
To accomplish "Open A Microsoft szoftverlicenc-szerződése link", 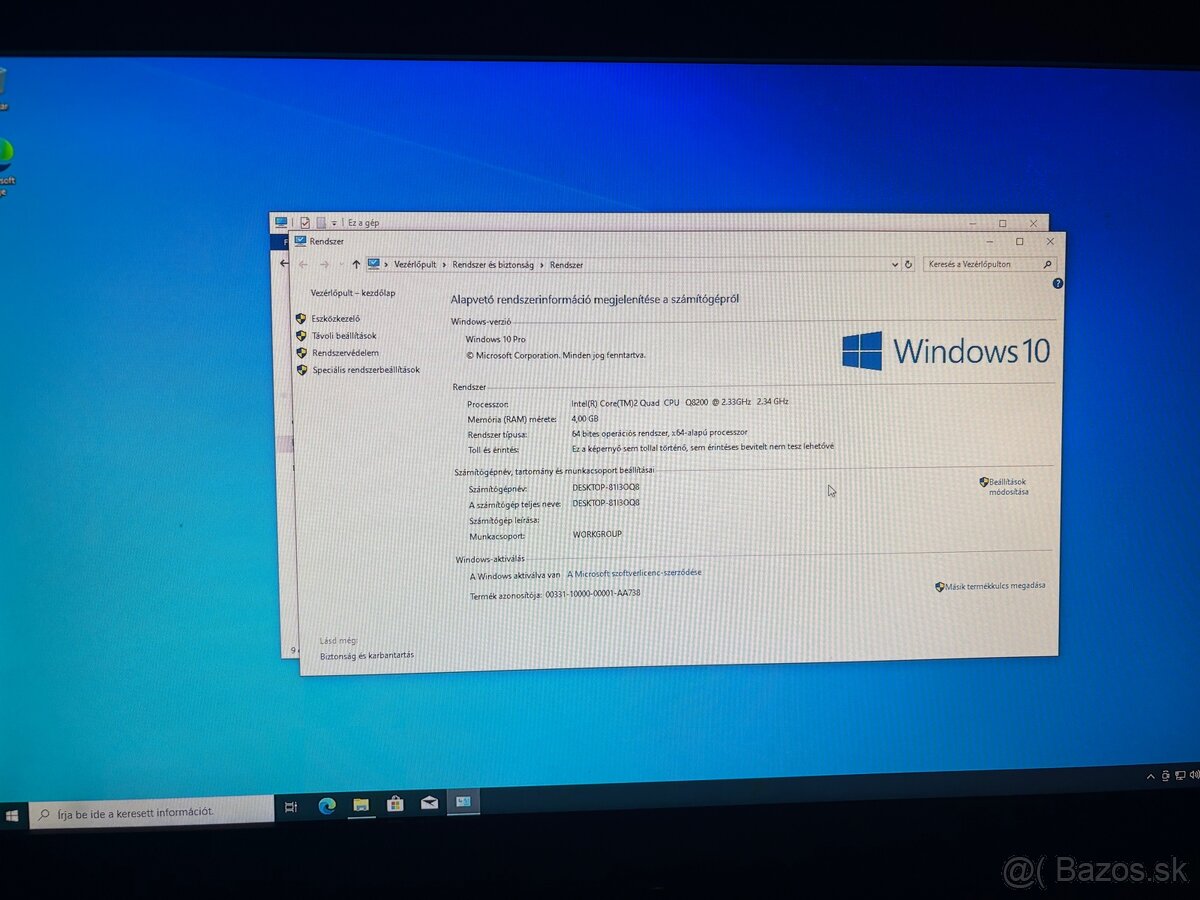I will pos(634,574).
